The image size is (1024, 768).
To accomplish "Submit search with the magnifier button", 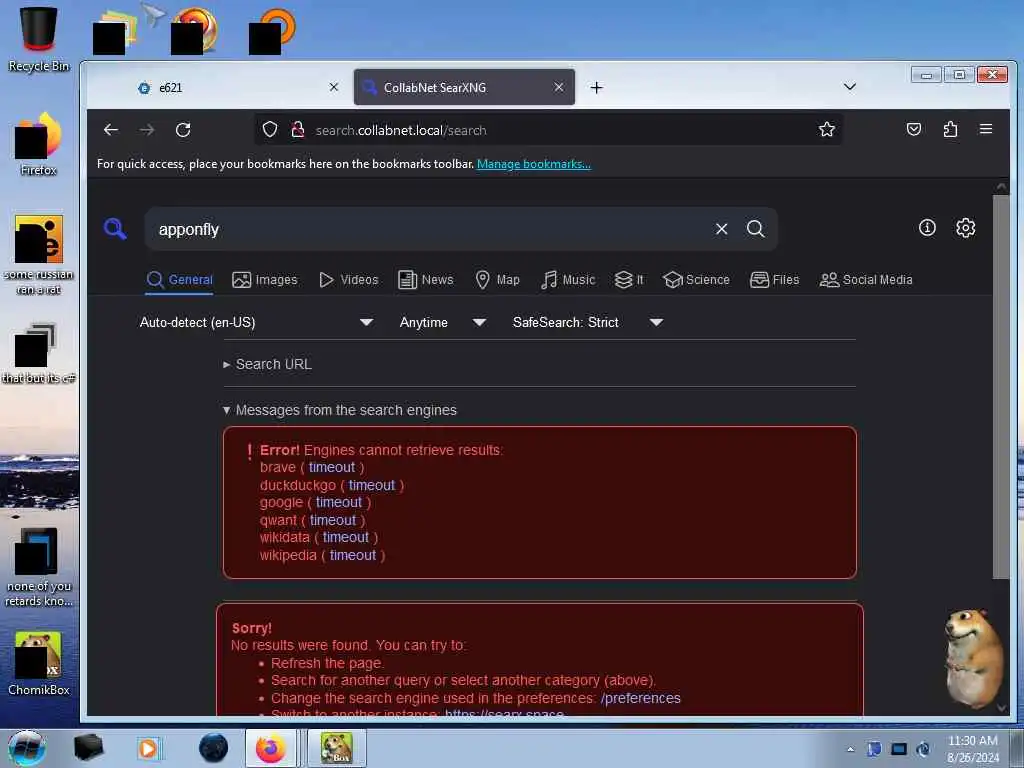I will (756, 229).
